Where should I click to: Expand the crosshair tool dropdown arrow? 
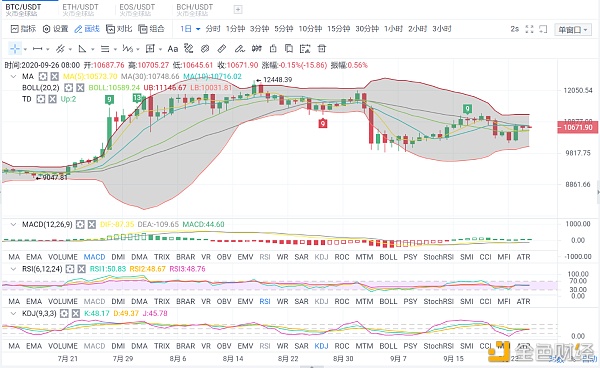pyautogui.click(x=25, y=49)
